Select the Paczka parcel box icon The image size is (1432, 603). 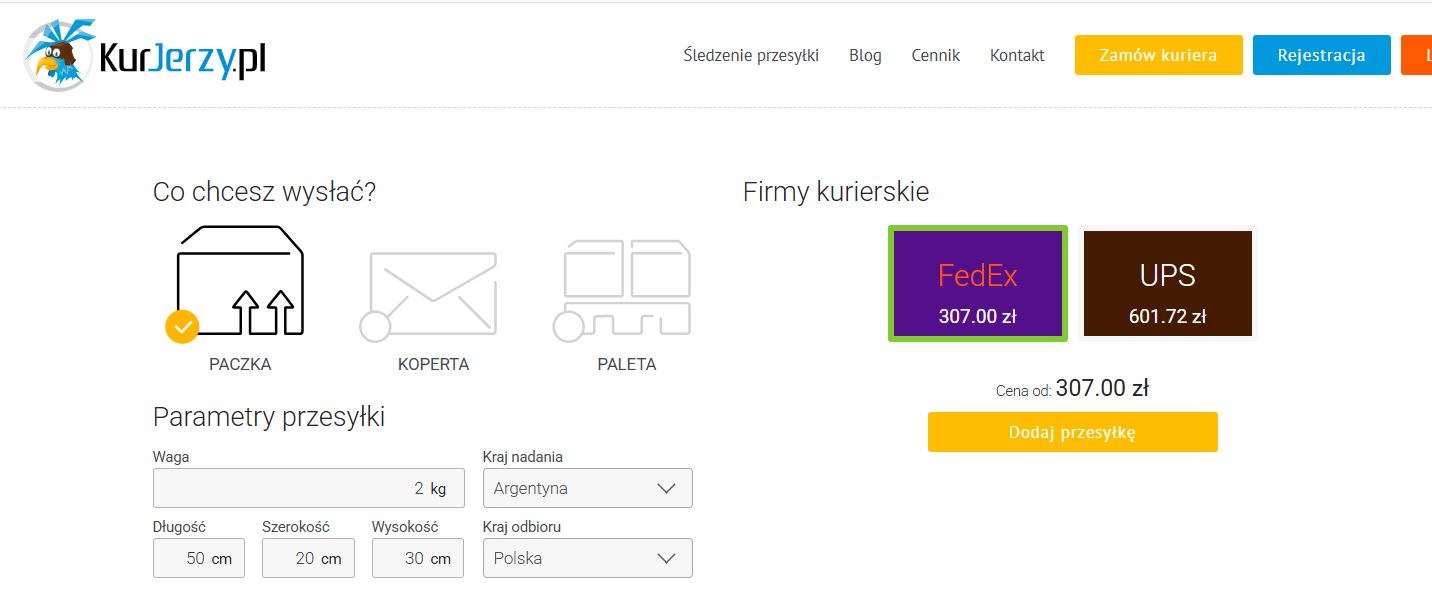coord(241,283)
